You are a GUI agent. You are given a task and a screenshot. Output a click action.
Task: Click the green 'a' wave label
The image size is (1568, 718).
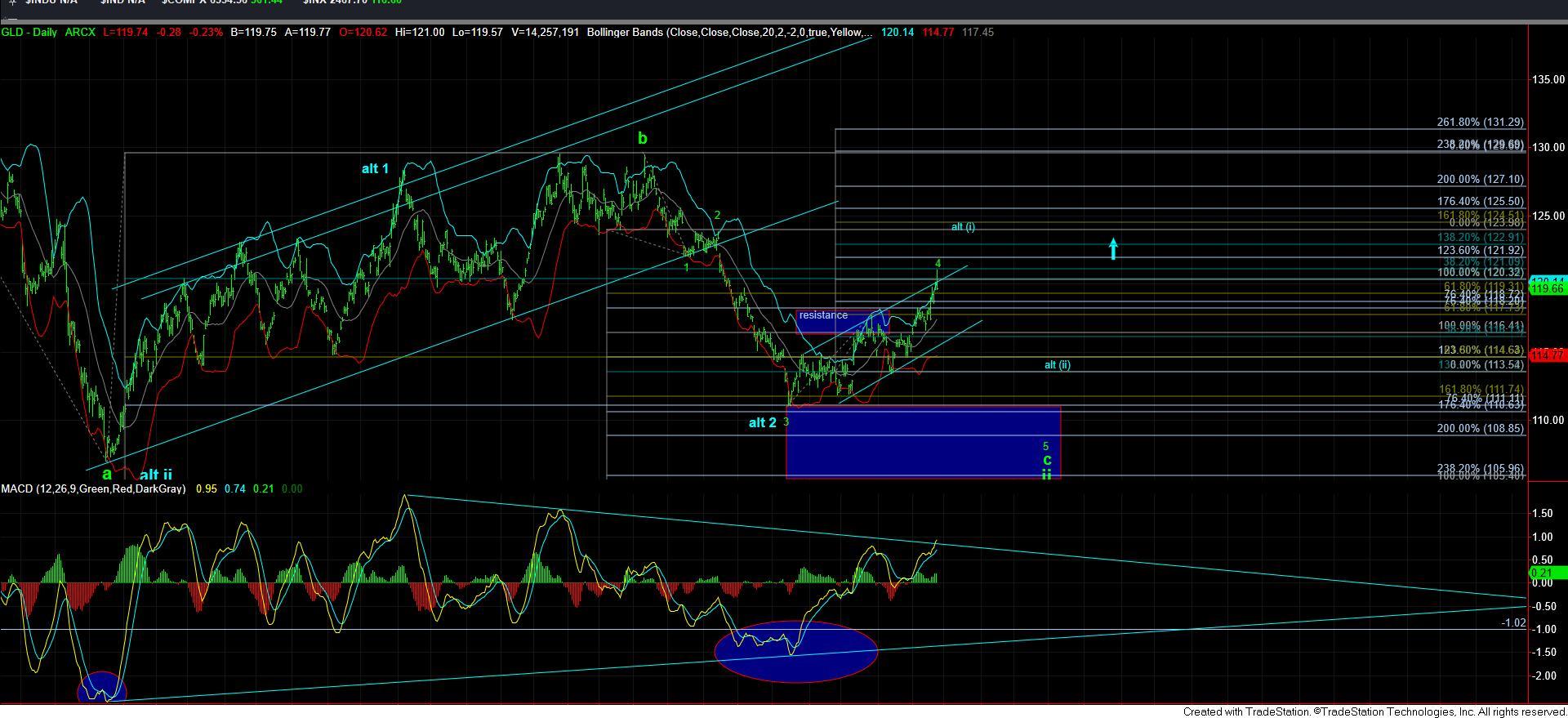[x=107, y=474]
